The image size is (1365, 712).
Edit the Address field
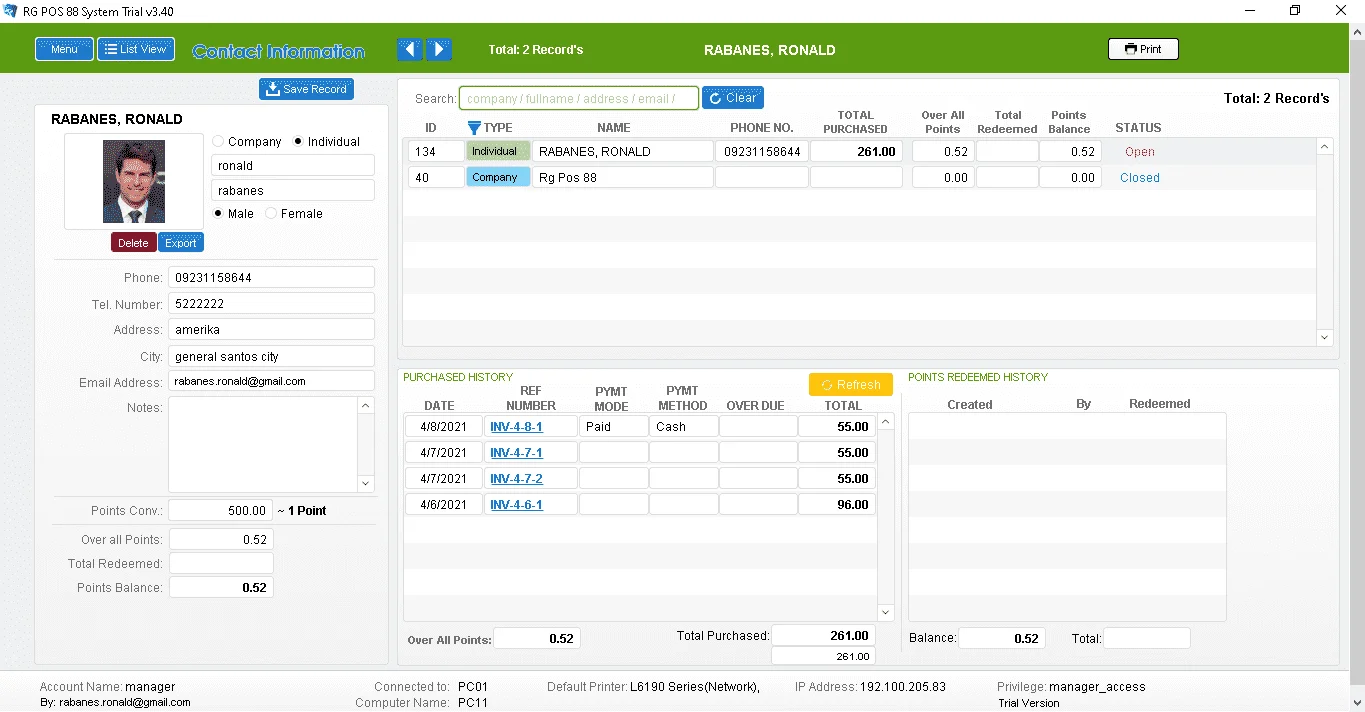point(272,330)
